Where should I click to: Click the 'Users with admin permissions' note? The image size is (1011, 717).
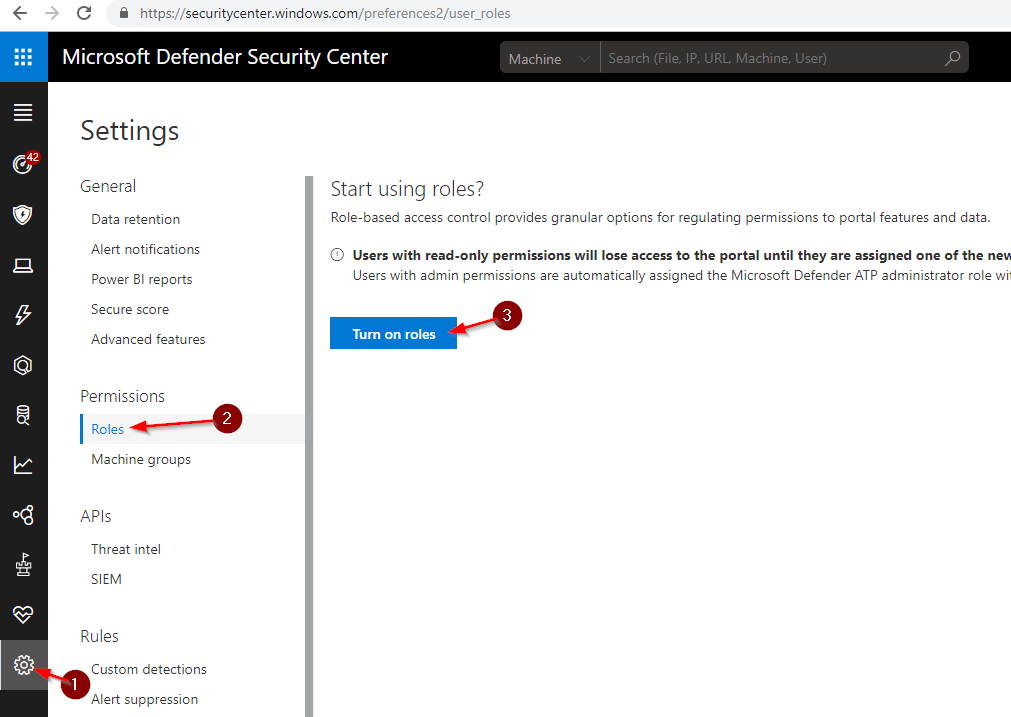click(682, 276)
